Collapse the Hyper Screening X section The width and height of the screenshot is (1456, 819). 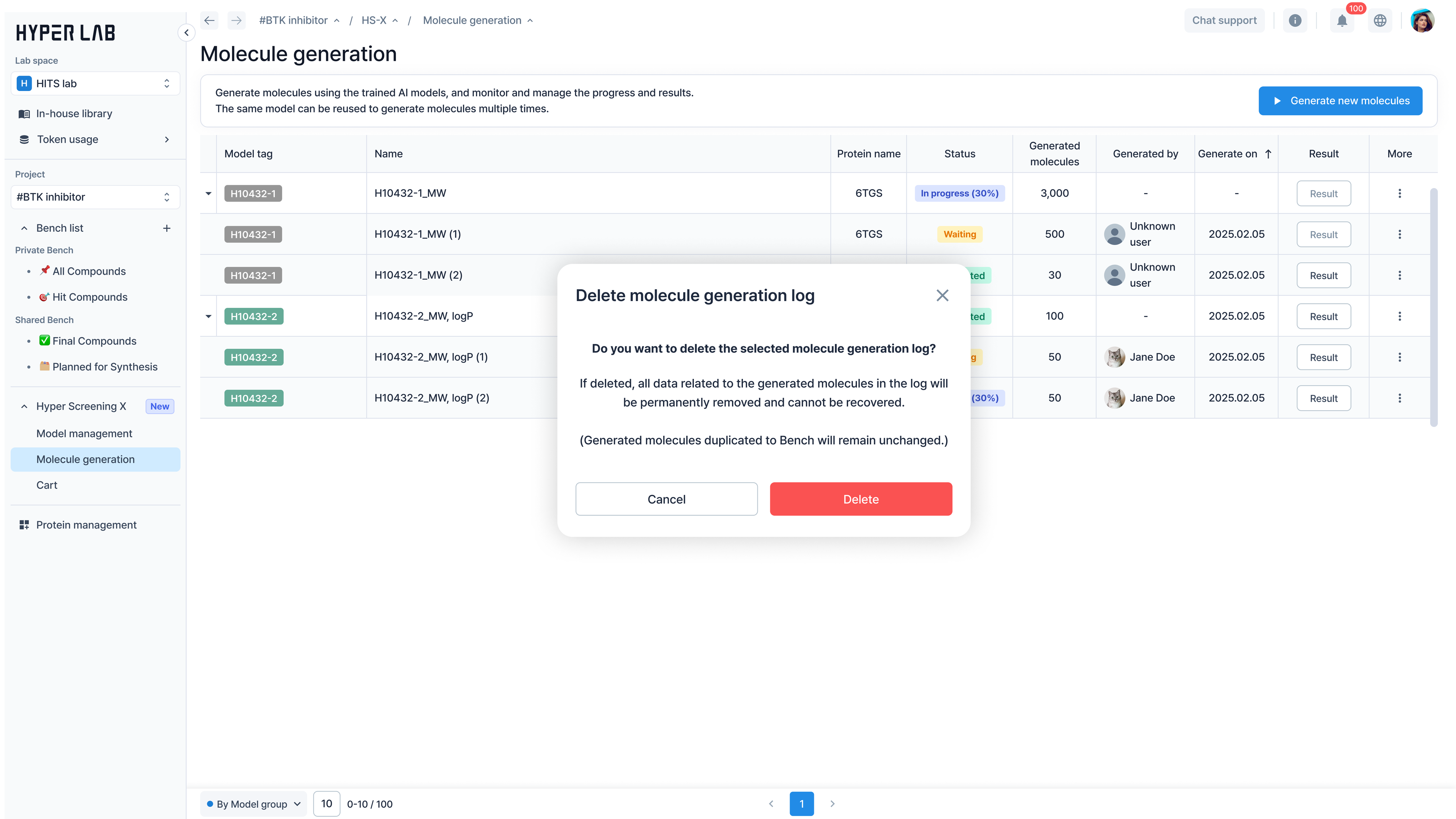(24, 406)
